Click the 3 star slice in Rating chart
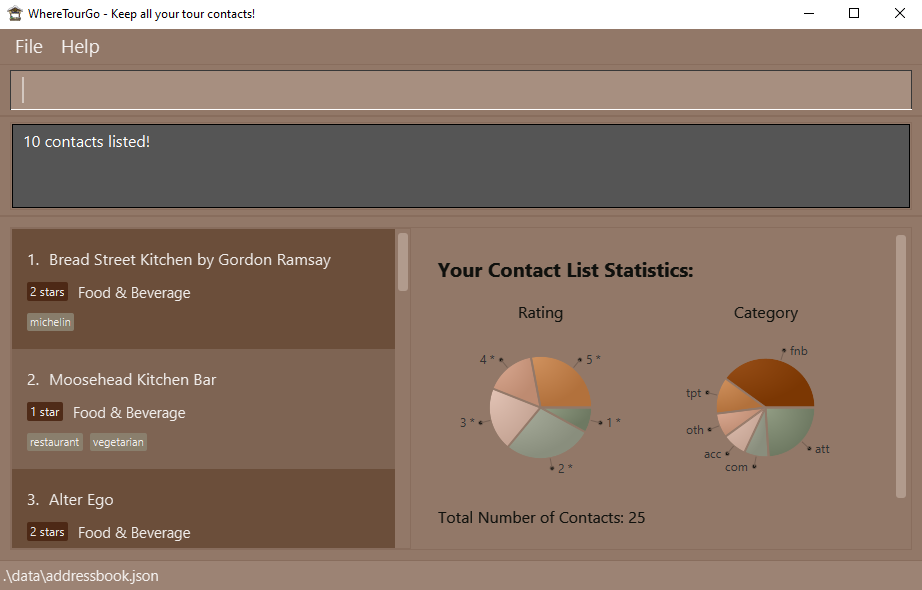 pyautogui.click(x=508, y=418)
